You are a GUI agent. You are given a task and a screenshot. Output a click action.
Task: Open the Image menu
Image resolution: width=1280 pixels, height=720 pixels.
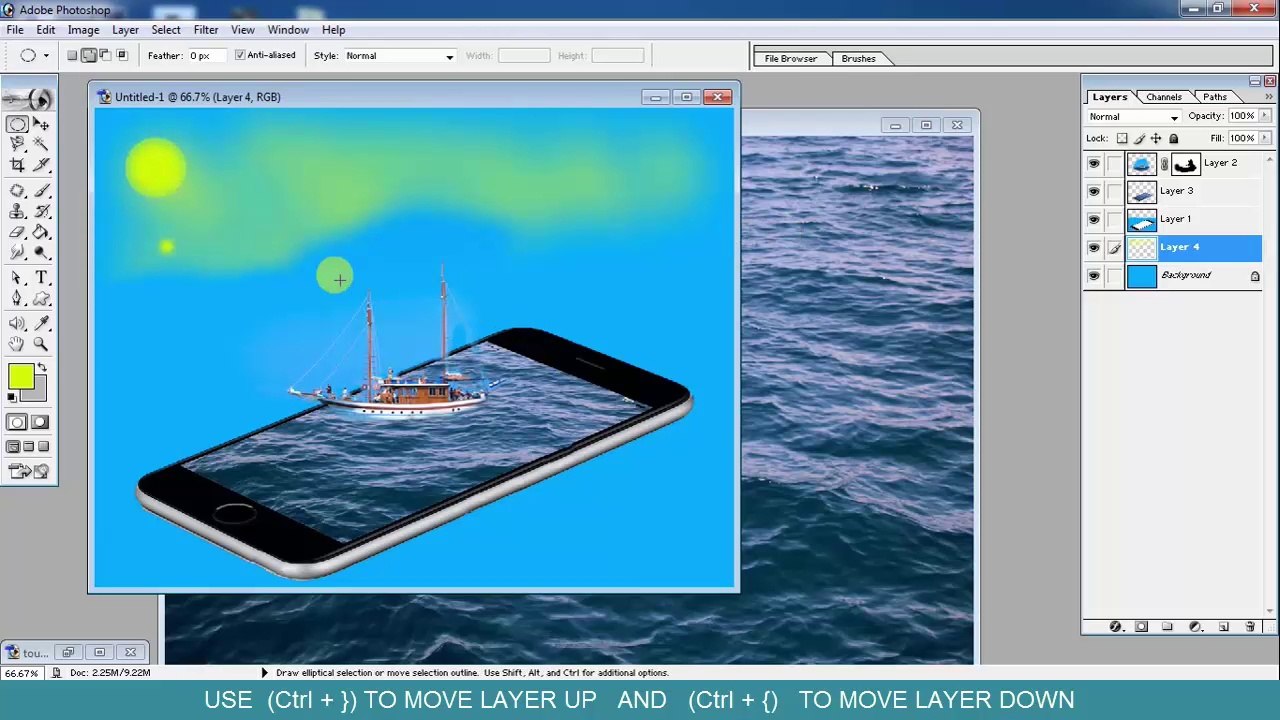83,30
